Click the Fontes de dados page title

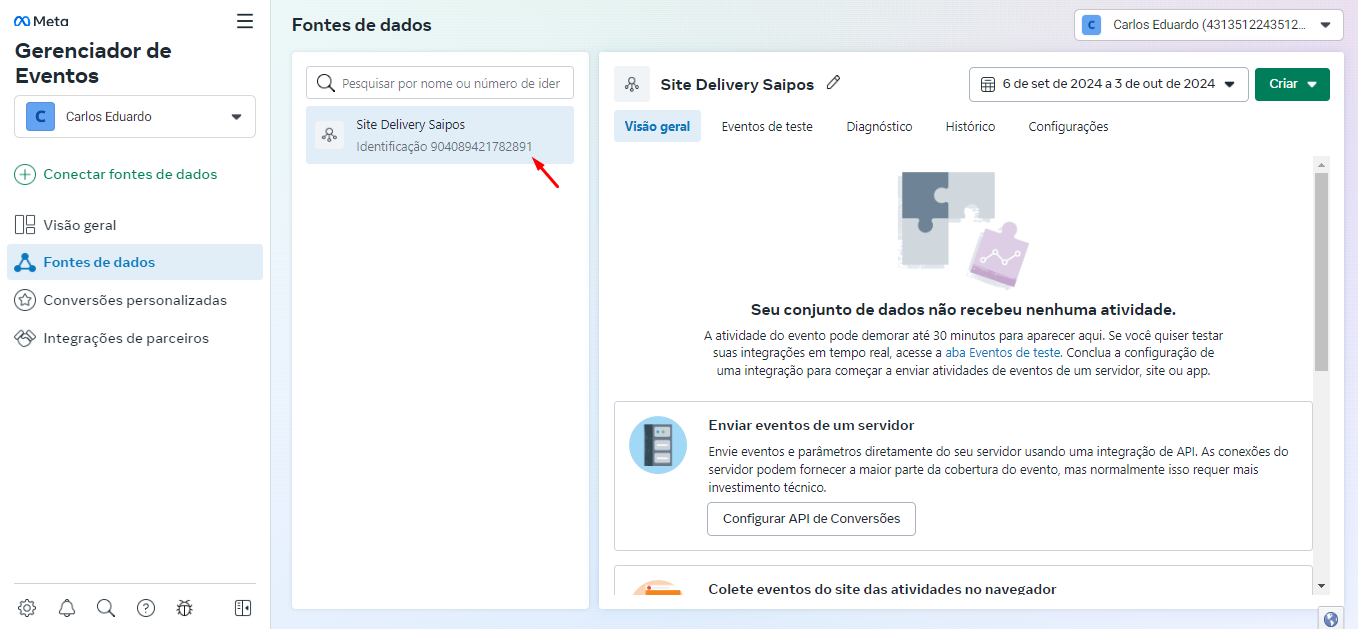pos(362,25)
